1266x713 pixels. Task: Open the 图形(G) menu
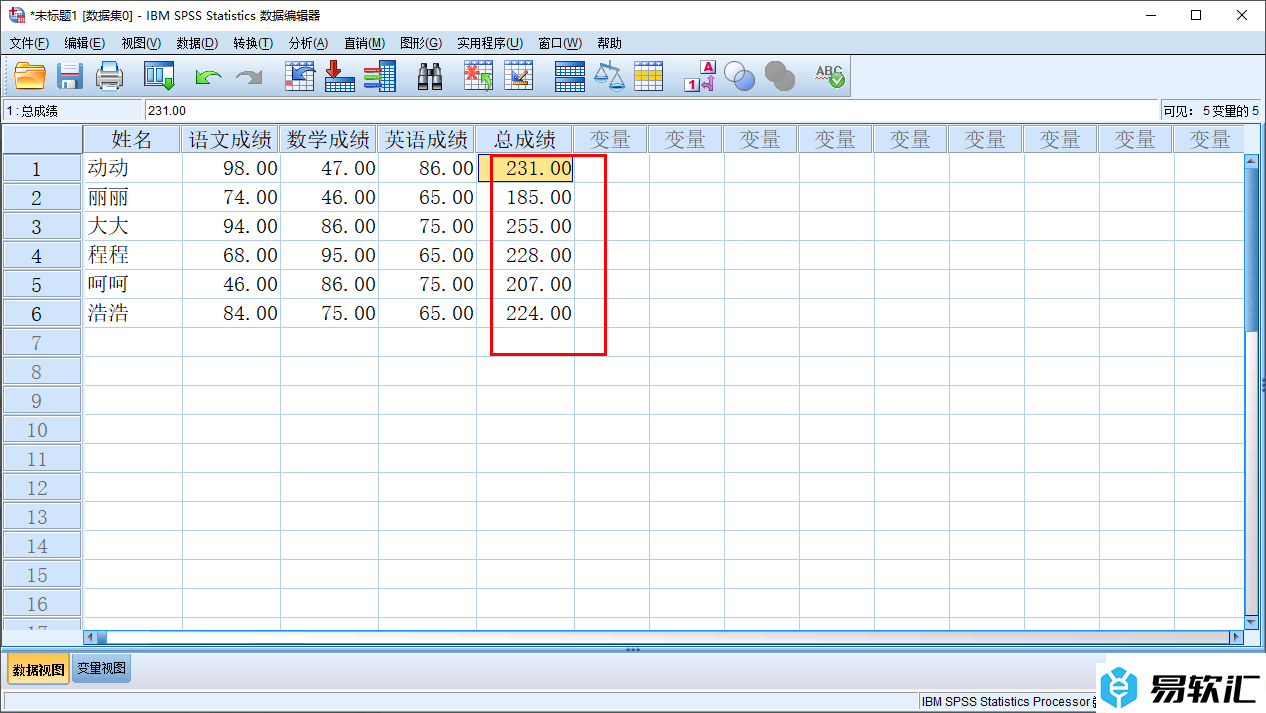(x=421, y=43)
